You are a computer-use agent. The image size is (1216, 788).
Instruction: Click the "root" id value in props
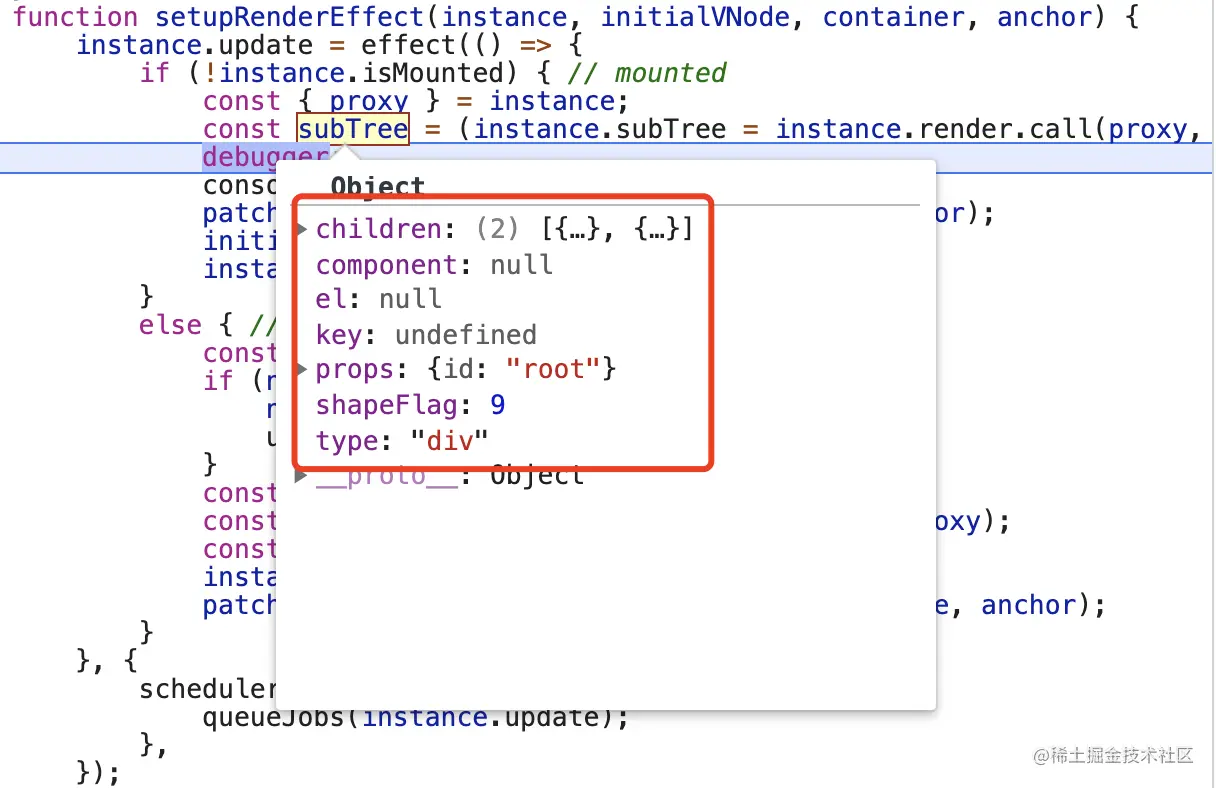552,370
